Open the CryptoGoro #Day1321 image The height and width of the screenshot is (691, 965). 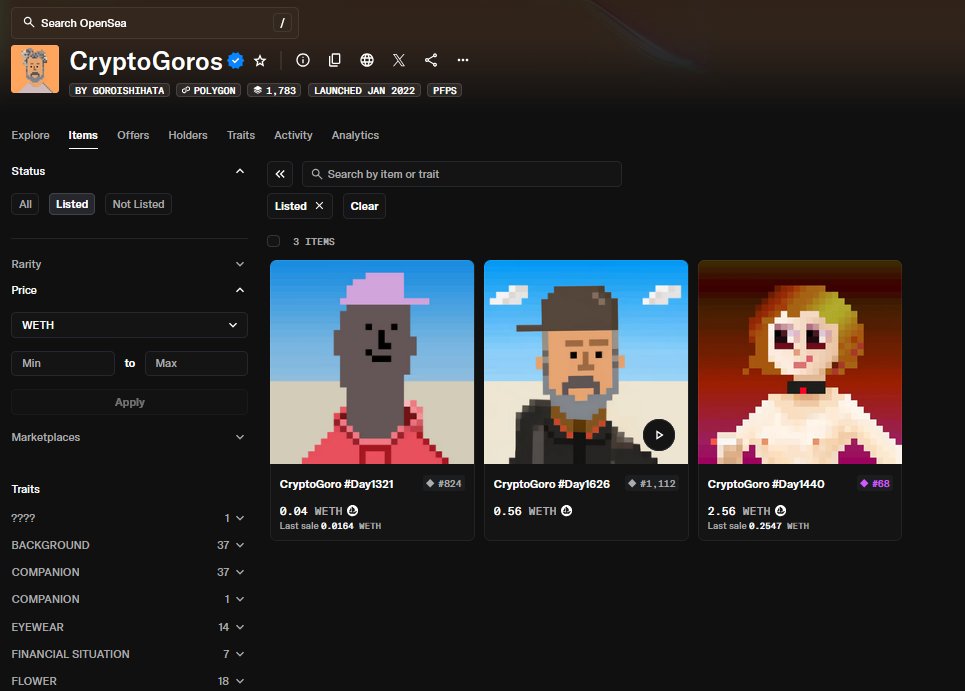pyautogui.click(x=372, y=362)
